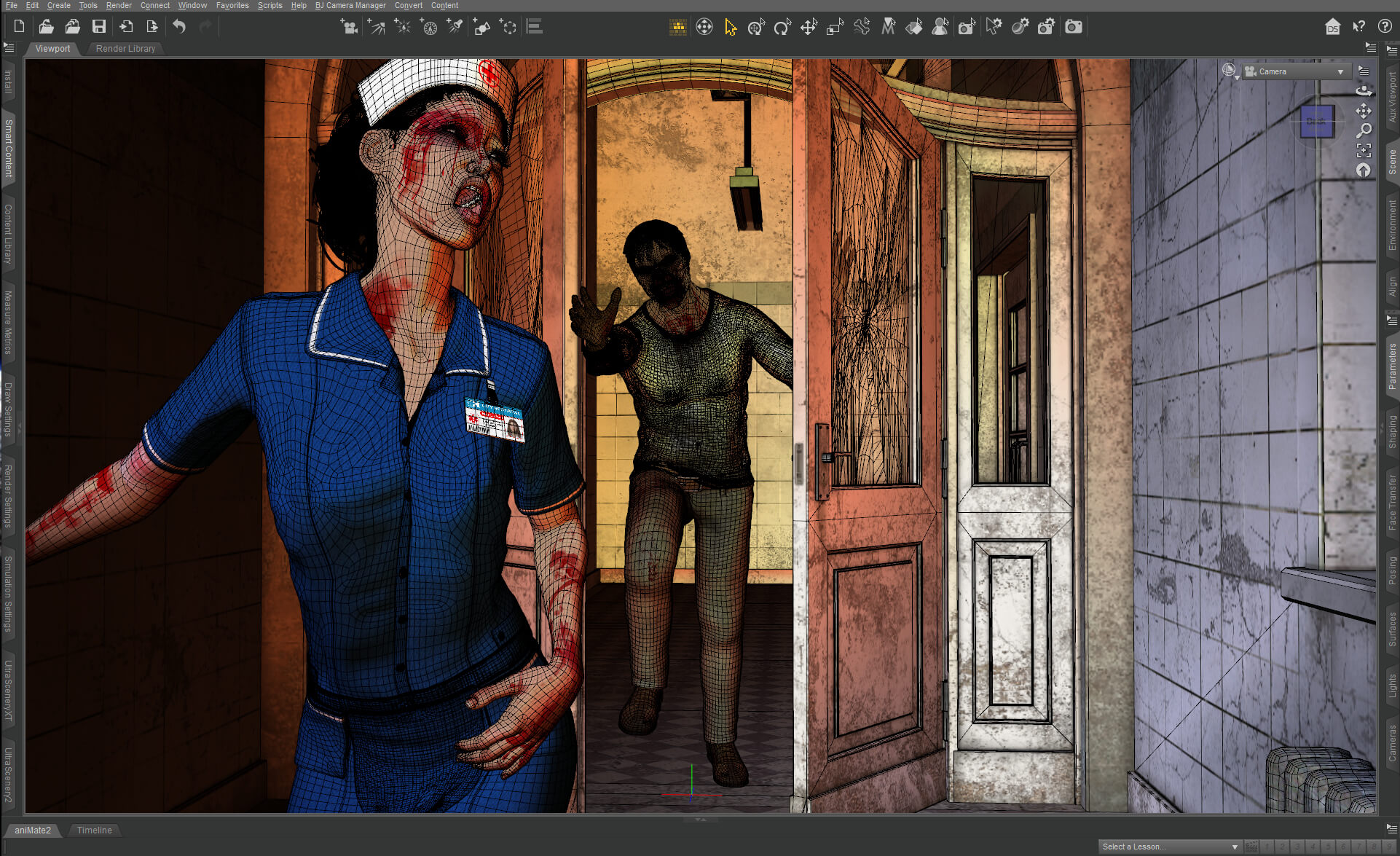1400x856 pixels.
Task: Select the Node Selection arrow tool
Action: pyautogui.click(x=731, y=27)
